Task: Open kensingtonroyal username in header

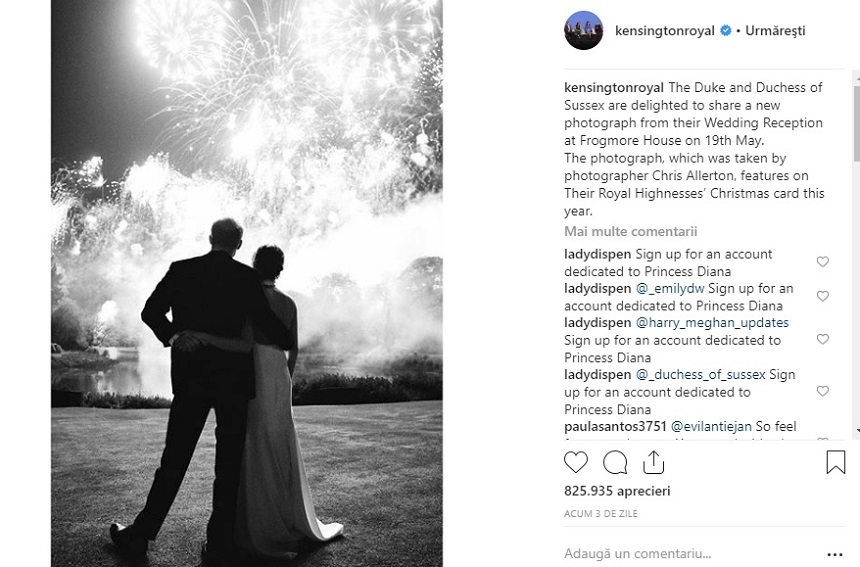Action: pyautogui.click(x=665, y=31)
